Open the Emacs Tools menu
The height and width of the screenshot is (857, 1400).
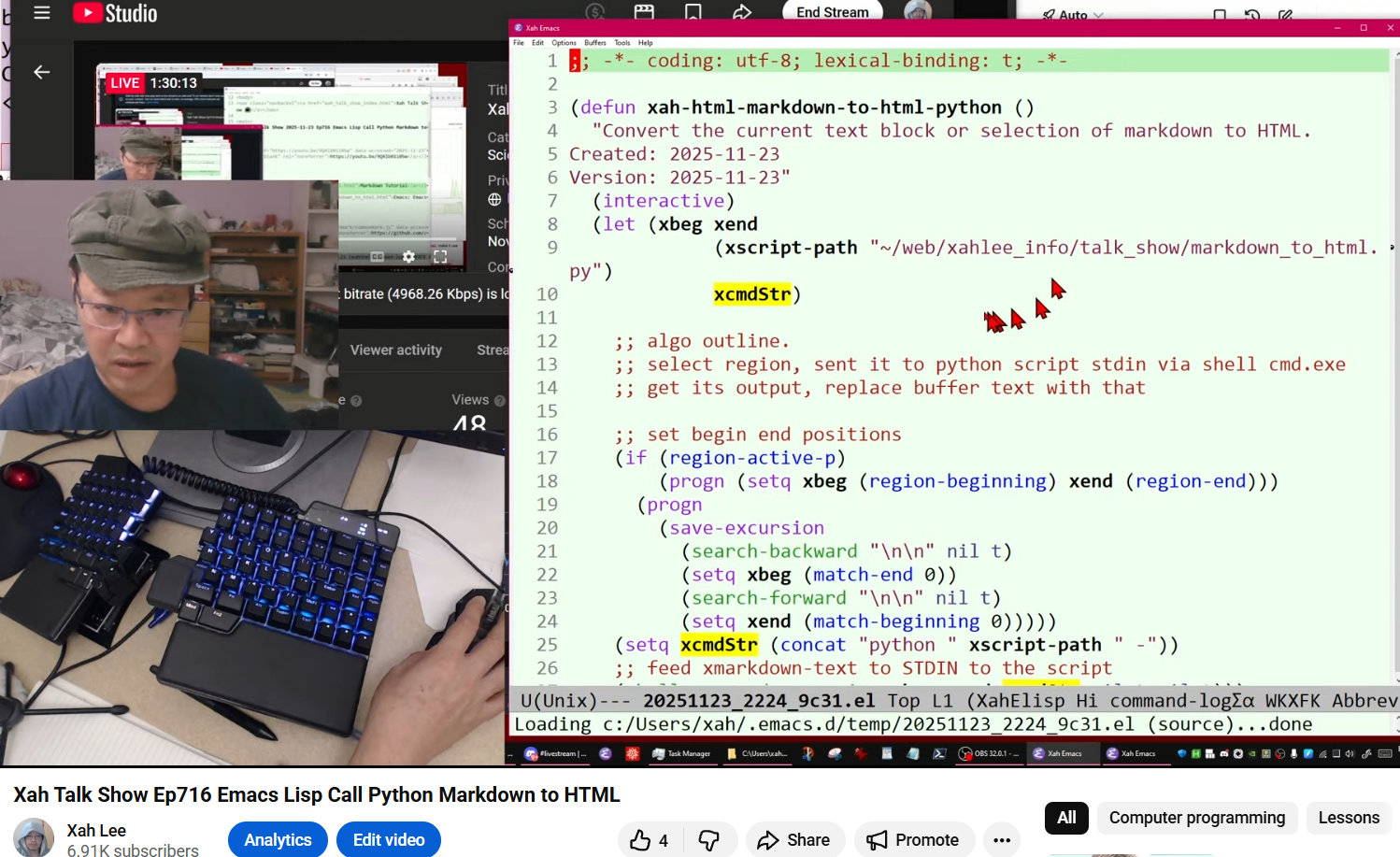pos(621,43)
